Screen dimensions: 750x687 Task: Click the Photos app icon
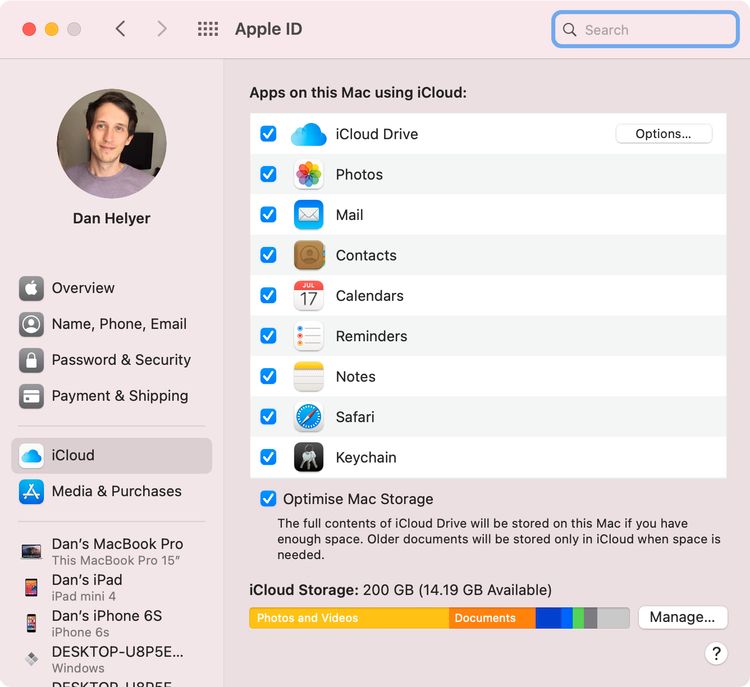[309, 174]
